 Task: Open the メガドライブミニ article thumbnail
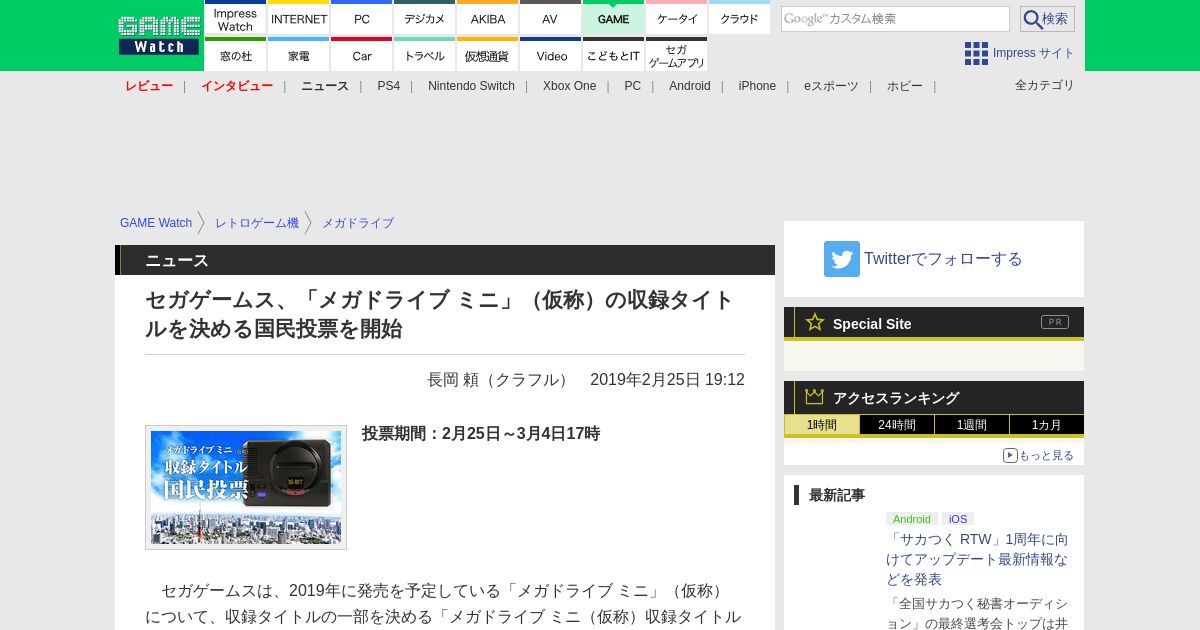(x=246, y=487)
